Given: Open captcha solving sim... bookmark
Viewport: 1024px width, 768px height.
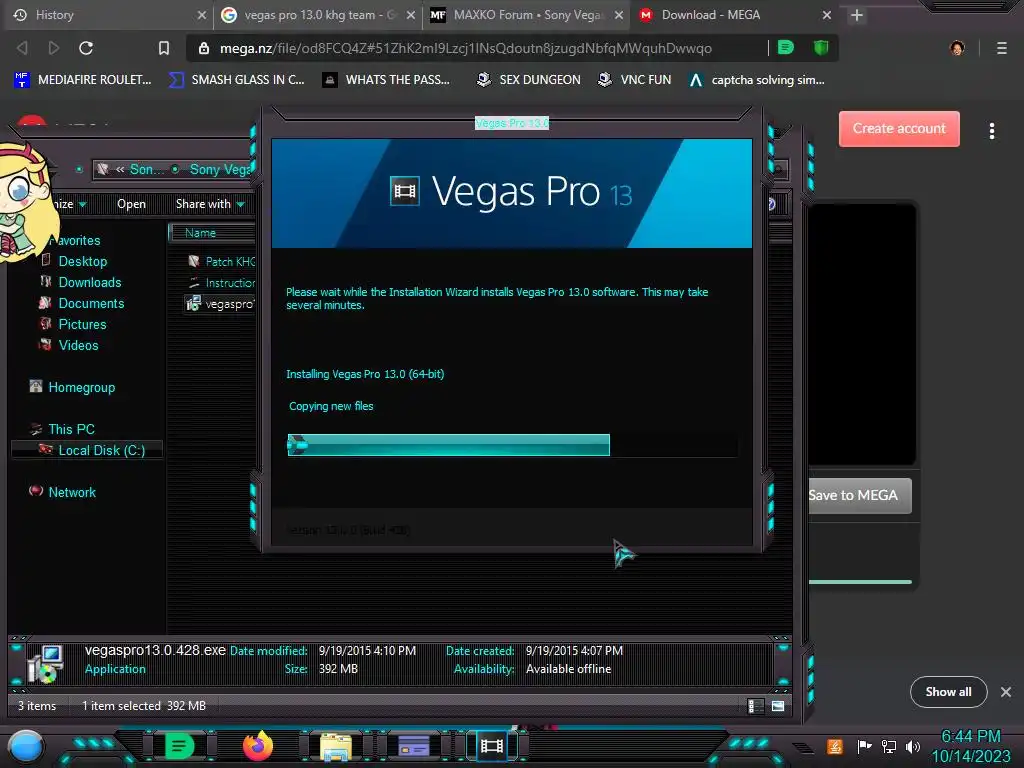Looking at the screenshot, I should [758, 80].
